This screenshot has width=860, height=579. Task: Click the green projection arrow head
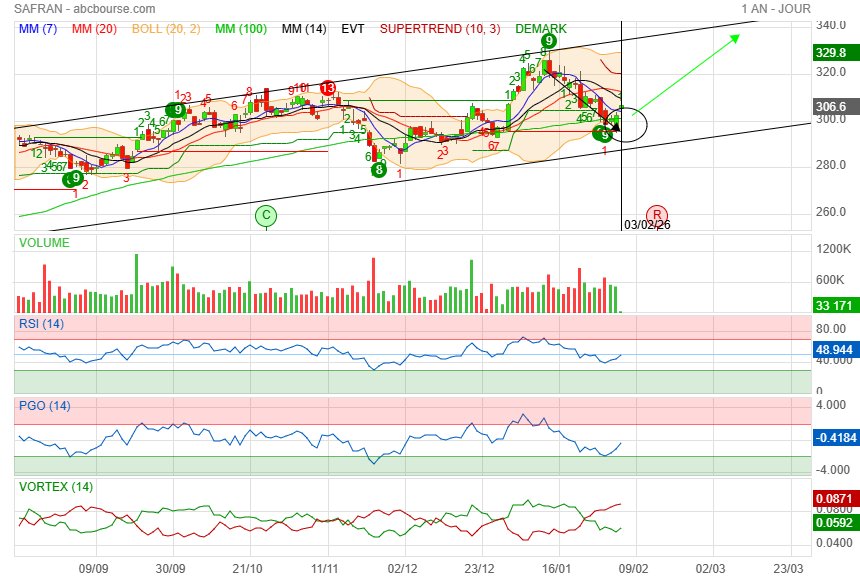(x=735, y=38)
